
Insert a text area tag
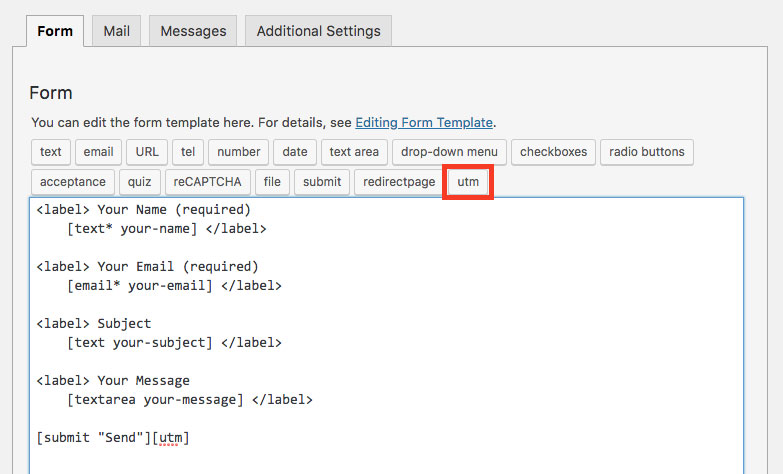pyautogui.click(x=354, y=152)
